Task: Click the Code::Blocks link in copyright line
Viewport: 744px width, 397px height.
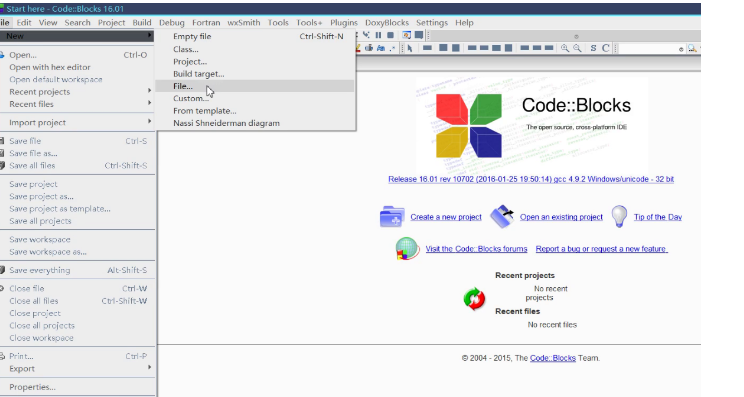Action: click(x=553, y=358)
